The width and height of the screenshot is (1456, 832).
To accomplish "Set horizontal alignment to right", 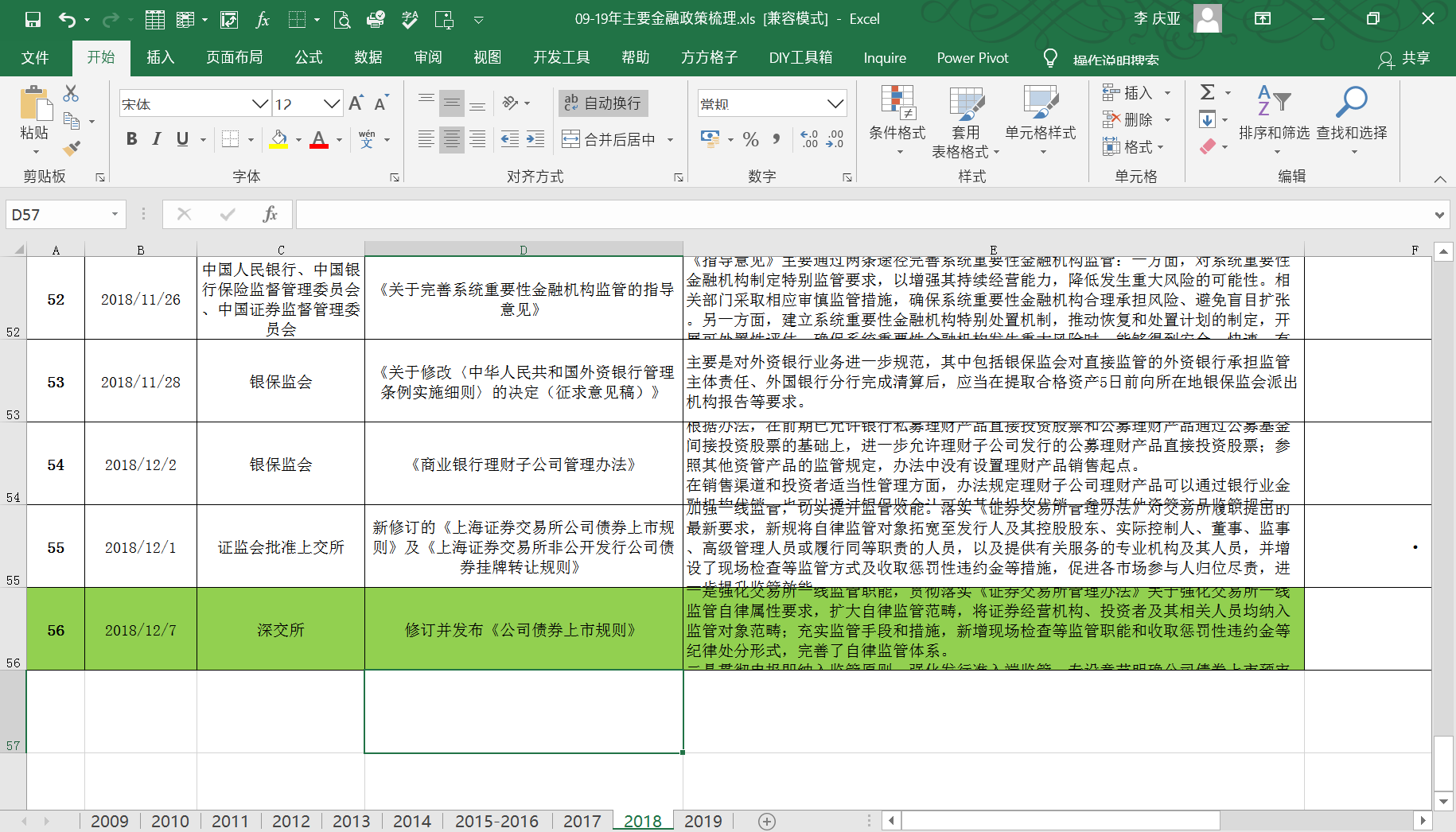I will [x=477, y=139].
